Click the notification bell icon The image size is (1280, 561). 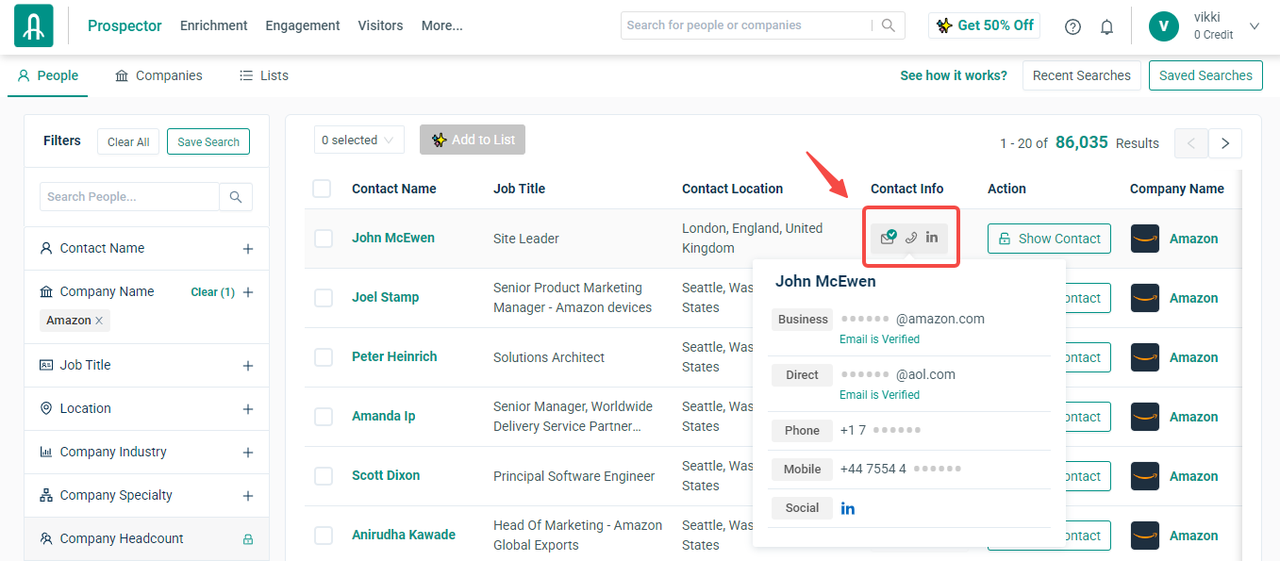coord(1106,27)
